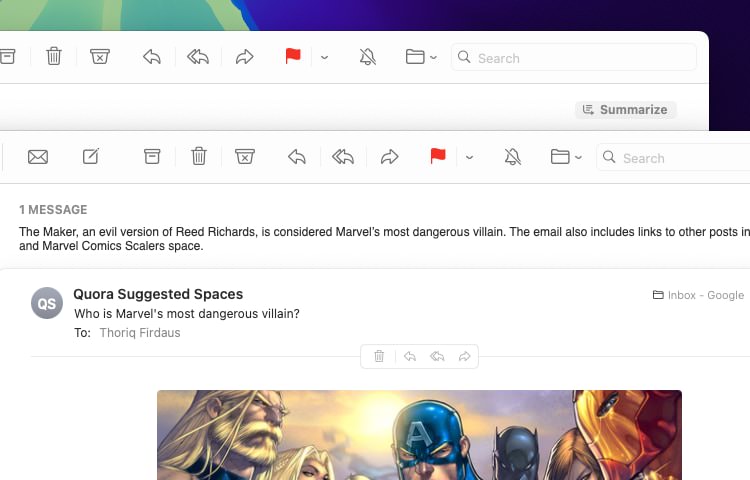The width and height of the screenshot is (750, 480).
Task: Click Get Mail envelope icon in front window
Action: coord(38,157)
